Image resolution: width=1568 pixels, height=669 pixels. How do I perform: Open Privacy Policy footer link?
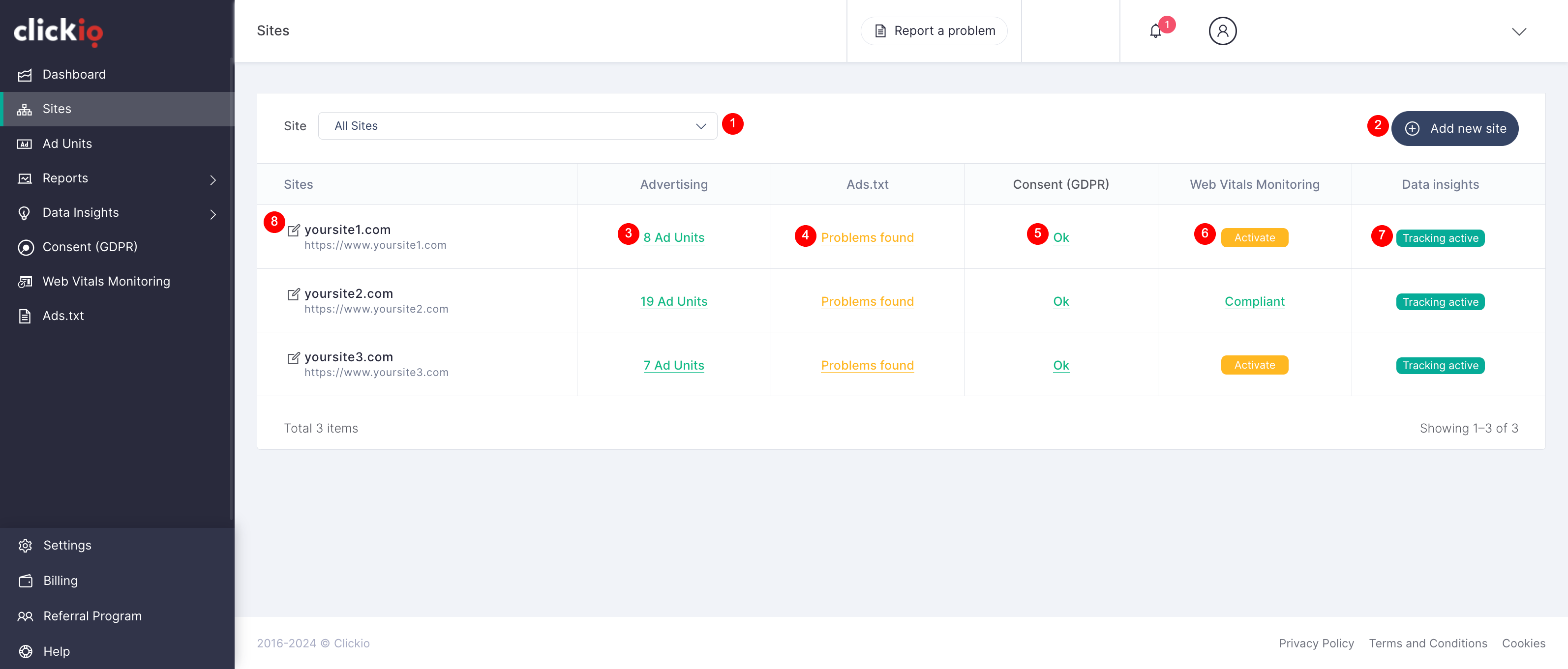[x=1316, y=643]
